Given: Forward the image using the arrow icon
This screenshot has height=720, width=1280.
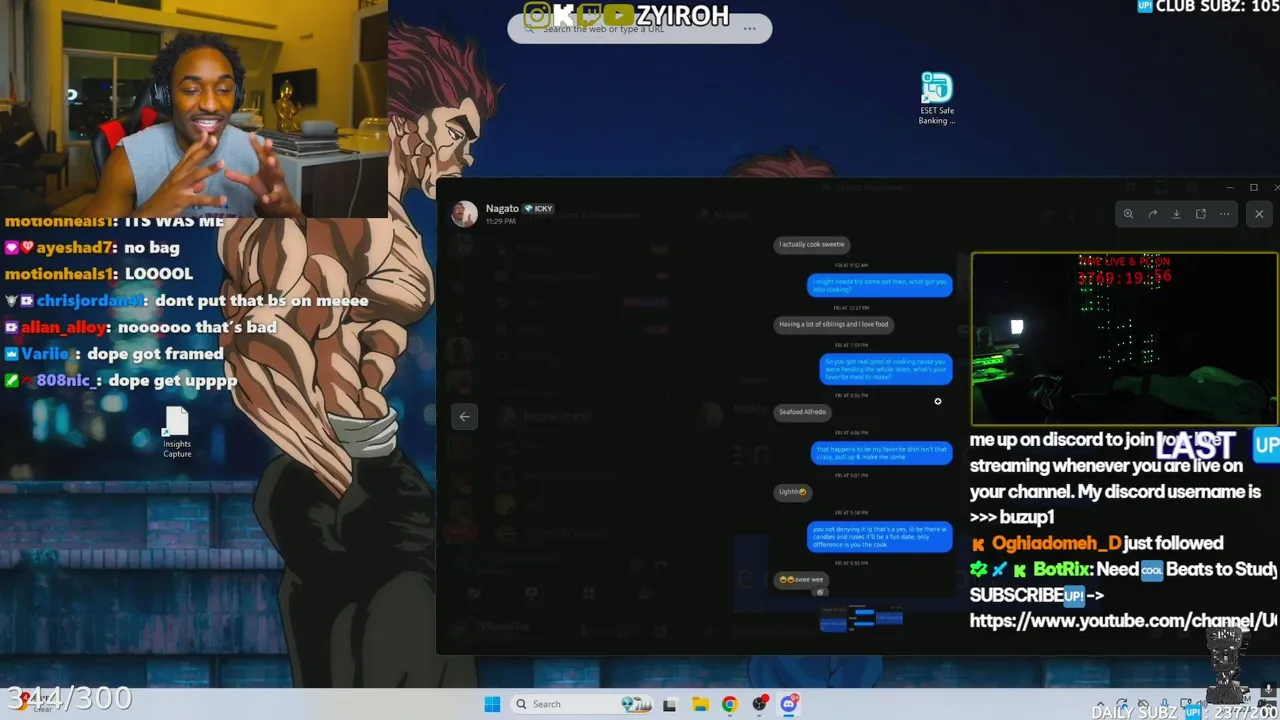Looking at the screenshot, I should [x=1152, y=214].
